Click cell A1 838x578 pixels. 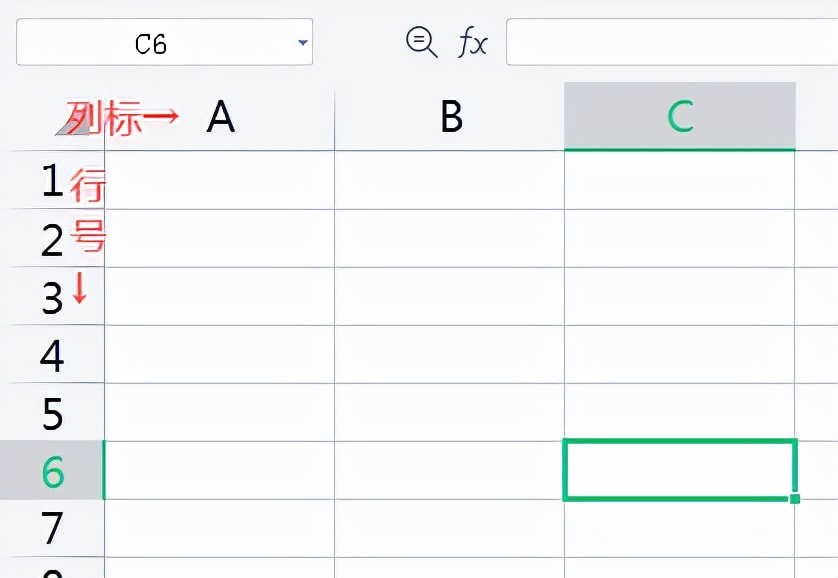pyautogui.click(x=220, y=181)
